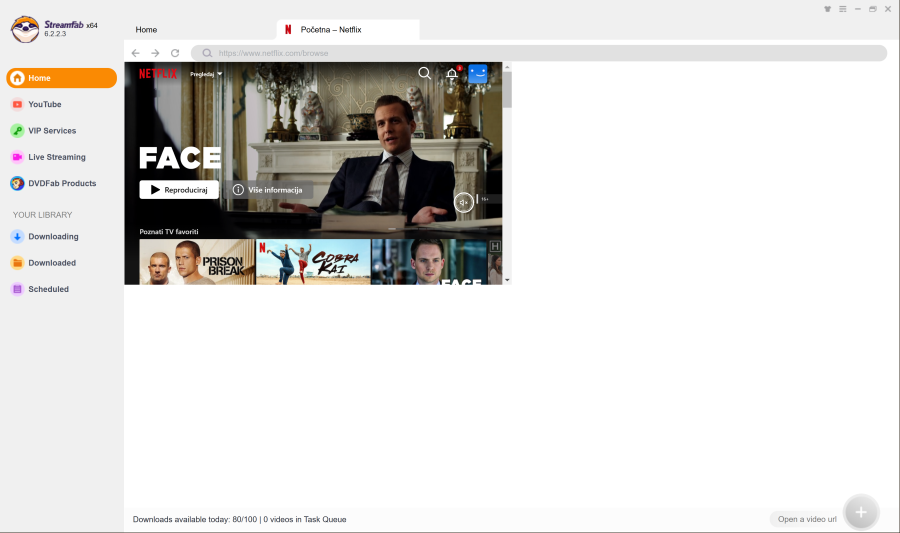Open the Scheduled tasks list

pos(48,289)
